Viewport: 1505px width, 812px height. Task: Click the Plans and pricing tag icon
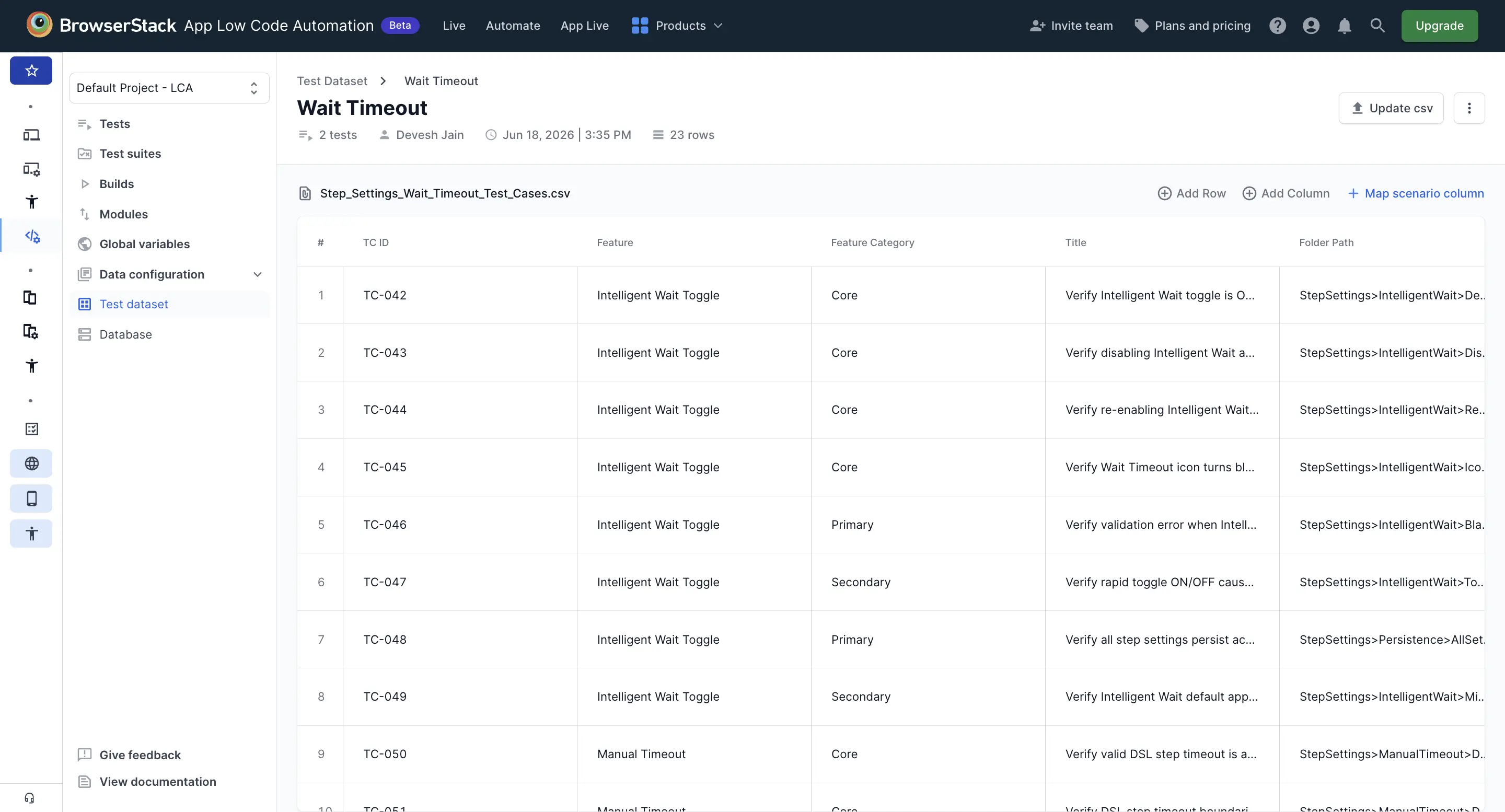1141,26
